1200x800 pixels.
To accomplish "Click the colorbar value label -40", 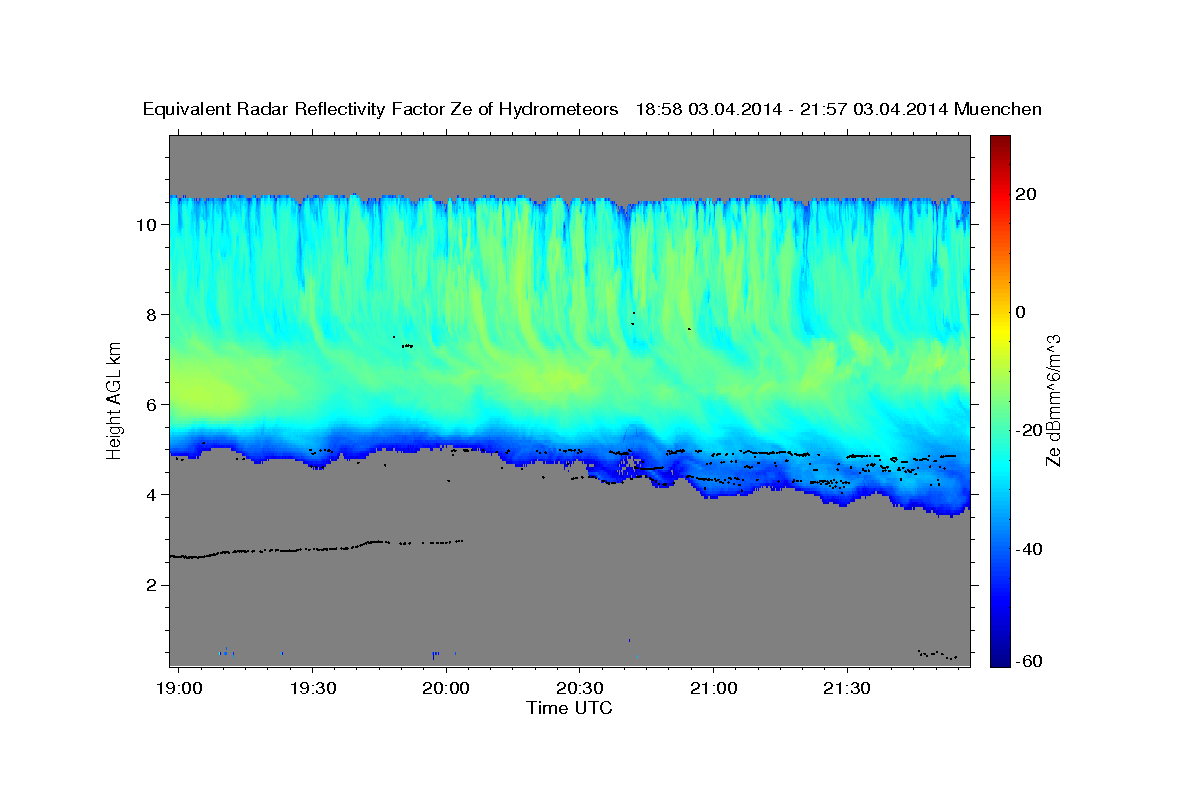I will [1029, 549].
